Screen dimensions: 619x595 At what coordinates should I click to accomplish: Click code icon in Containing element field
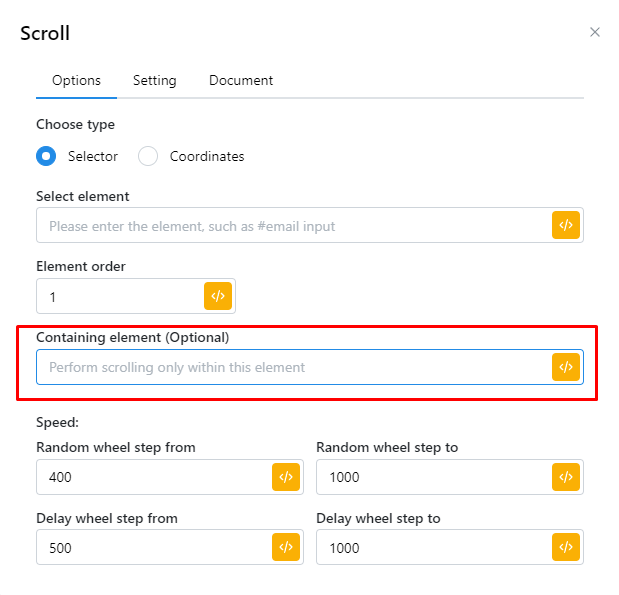(566, 367)
